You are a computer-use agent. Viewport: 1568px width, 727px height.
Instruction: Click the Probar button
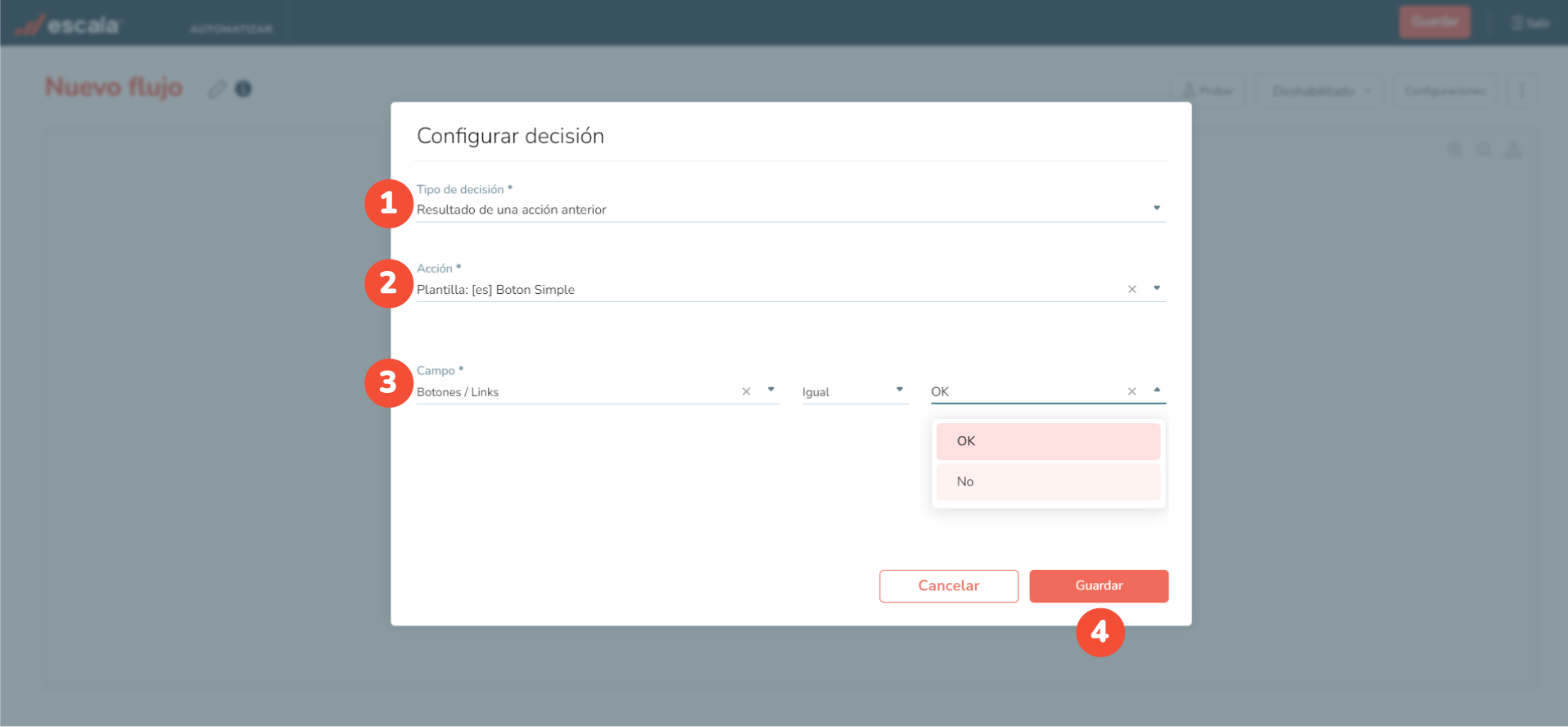[1208, 91]
